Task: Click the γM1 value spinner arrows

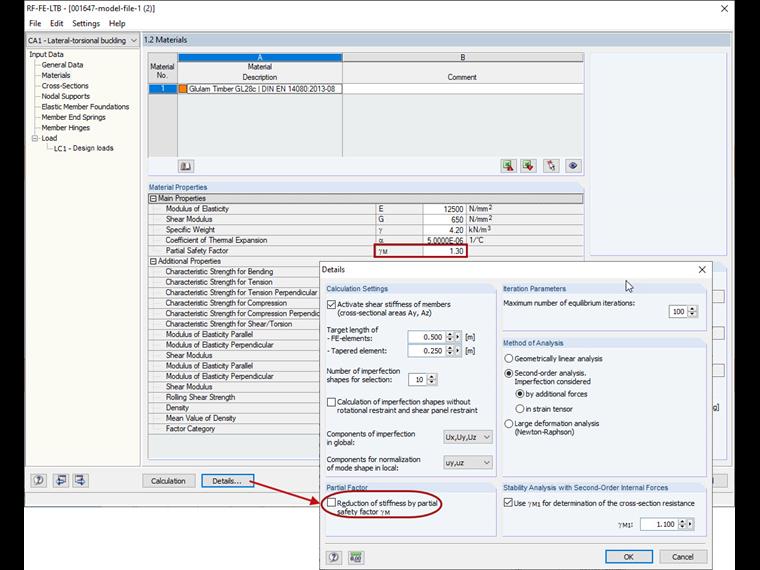Action: (x=682, y=524)
